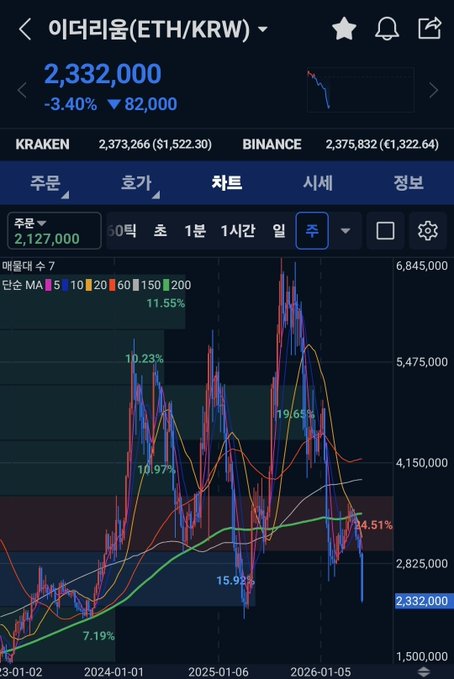Expand more timeframe options arrow
454x679 pixels.
[x=345, y=230]
